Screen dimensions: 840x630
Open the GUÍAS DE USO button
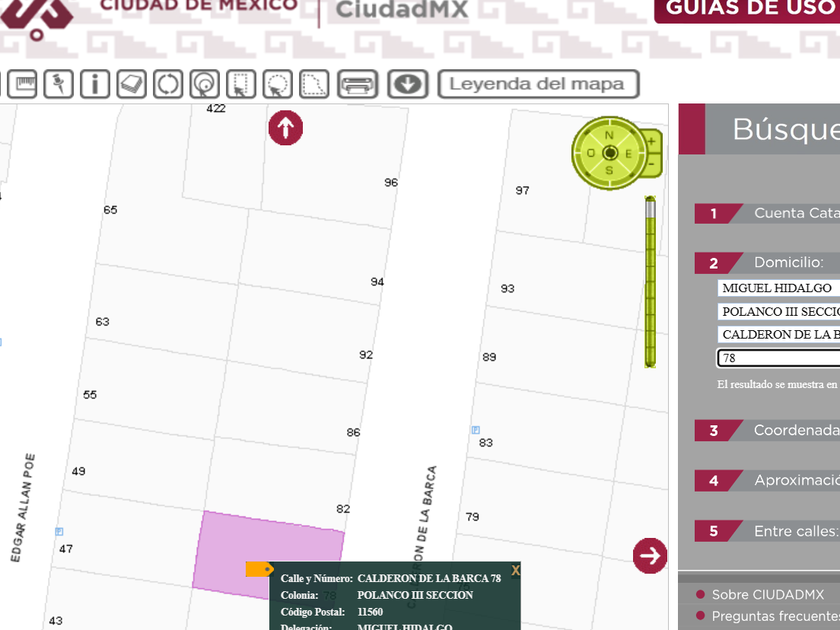click(x=747, y=10)
